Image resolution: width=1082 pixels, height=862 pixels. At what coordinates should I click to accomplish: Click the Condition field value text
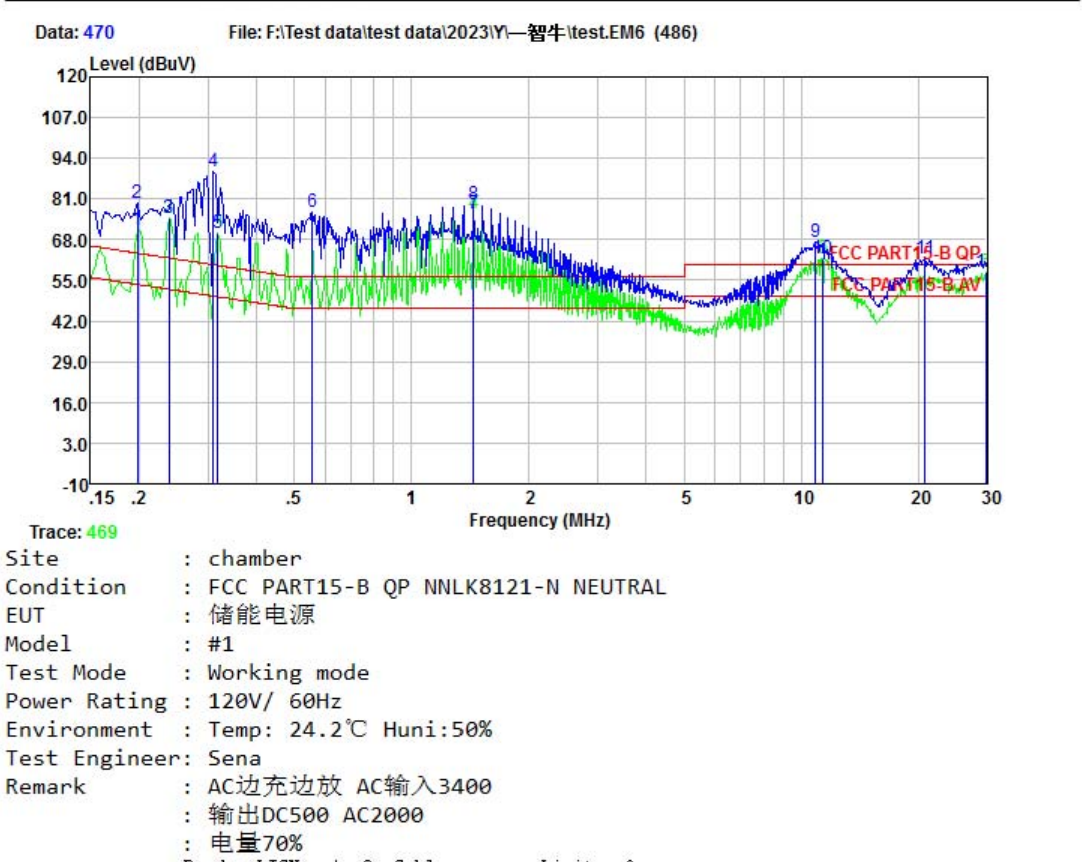tap(436, 587)
